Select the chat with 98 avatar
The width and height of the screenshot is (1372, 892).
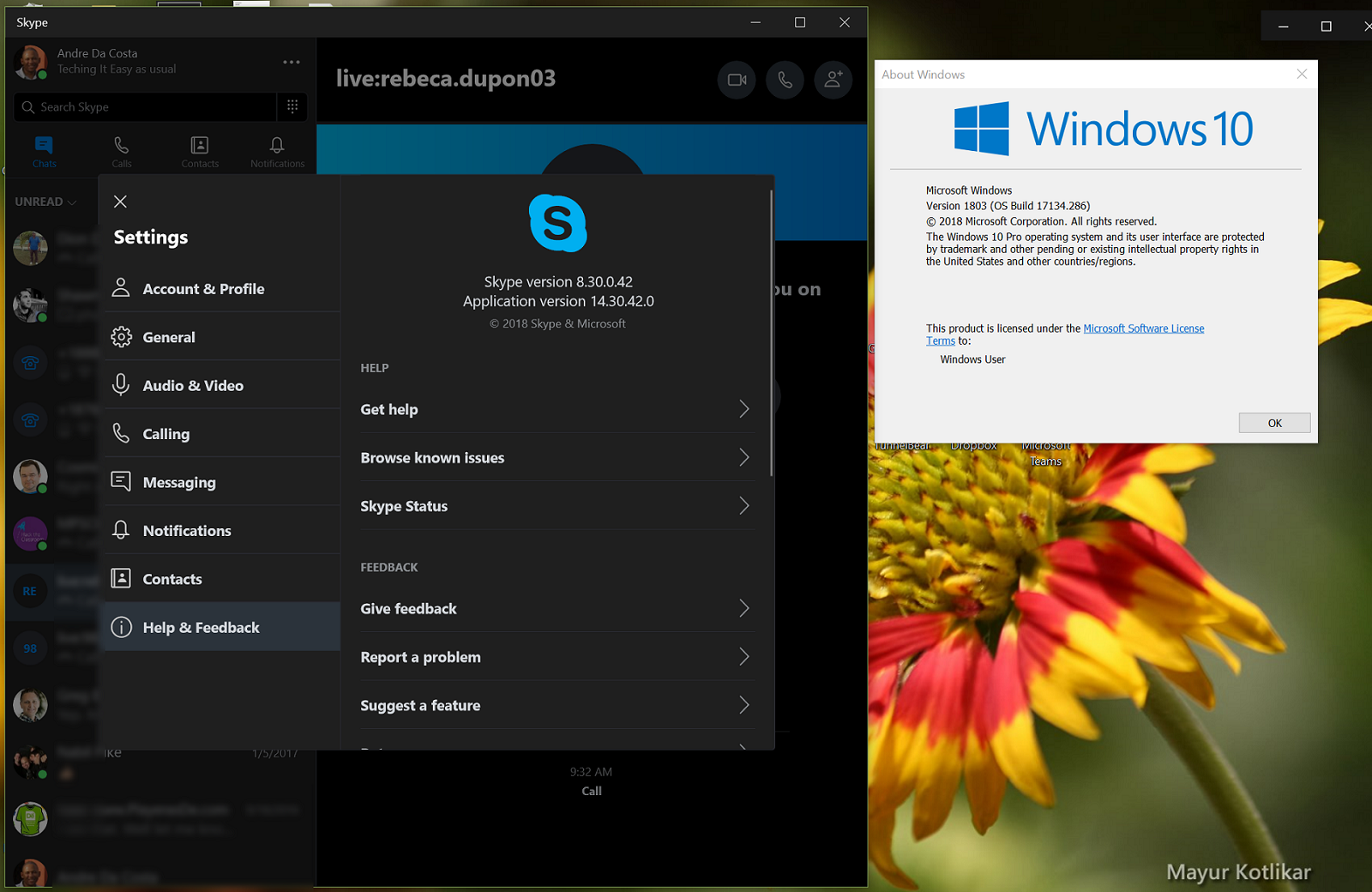30,648
